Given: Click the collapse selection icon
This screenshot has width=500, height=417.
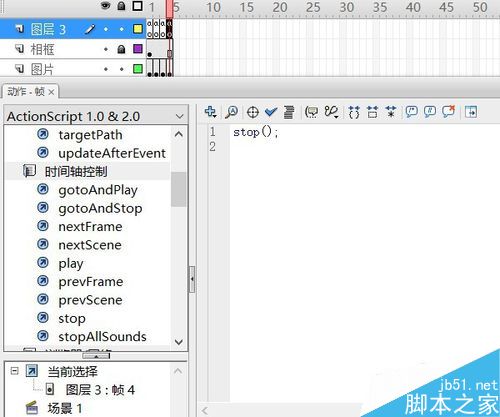Looking at the screenshot, I should pyautogui.click(x=372, y=112).
